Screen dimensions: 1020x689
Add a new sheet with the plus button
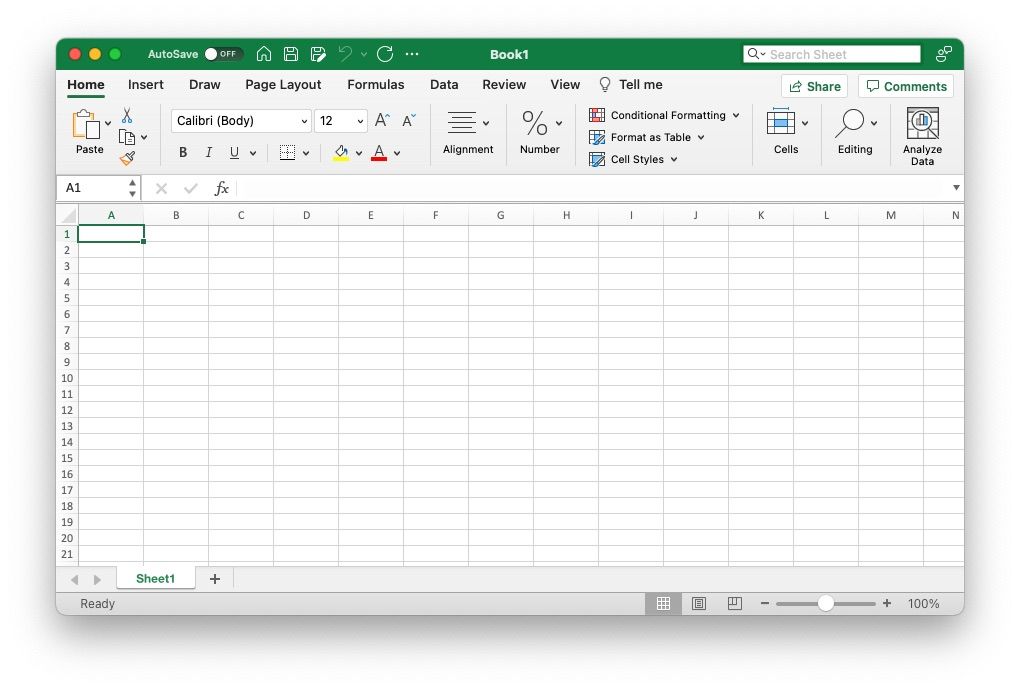(x=214, y=578)
